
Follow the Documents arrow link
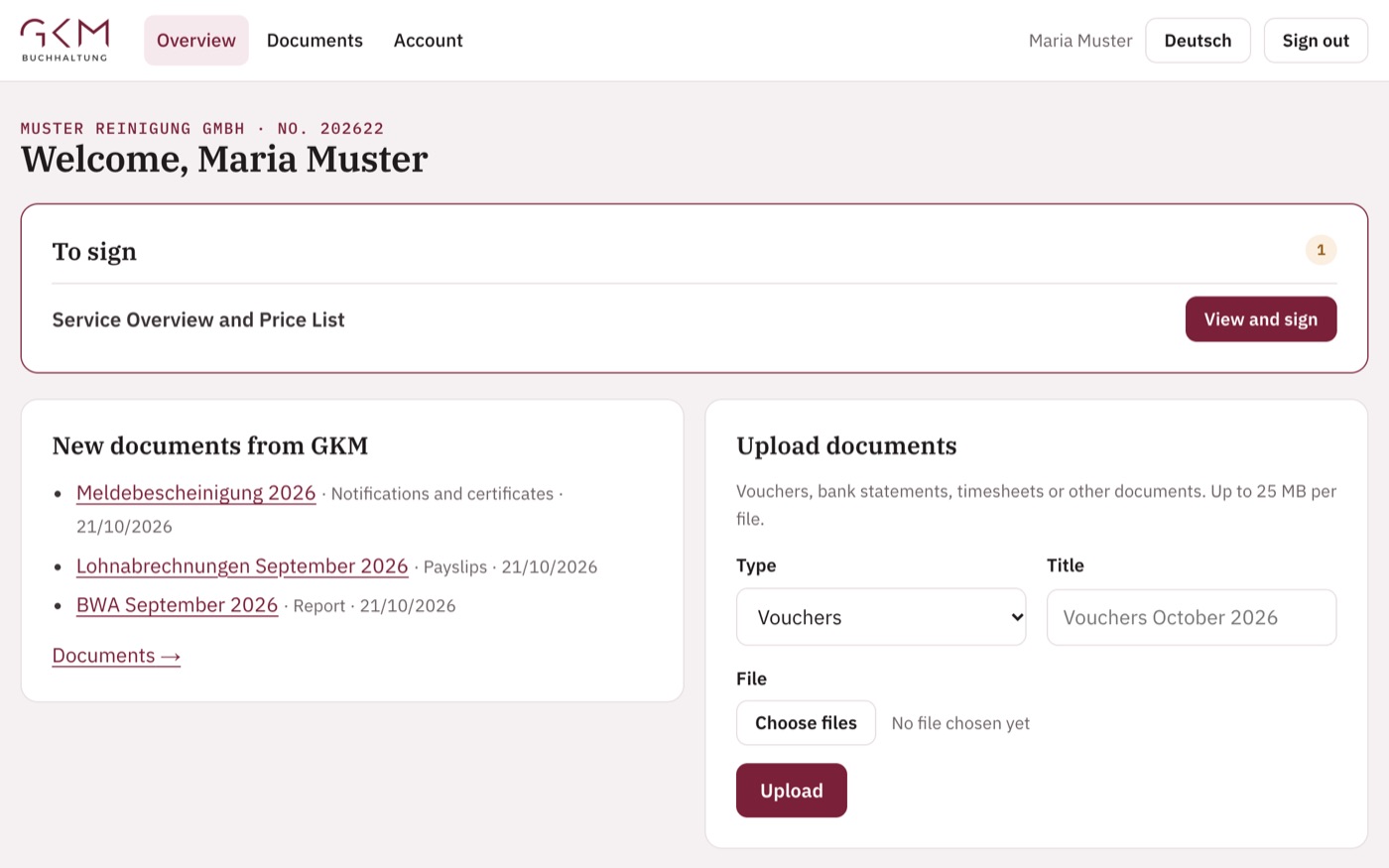pyautogui.click(x=116, y=656)
